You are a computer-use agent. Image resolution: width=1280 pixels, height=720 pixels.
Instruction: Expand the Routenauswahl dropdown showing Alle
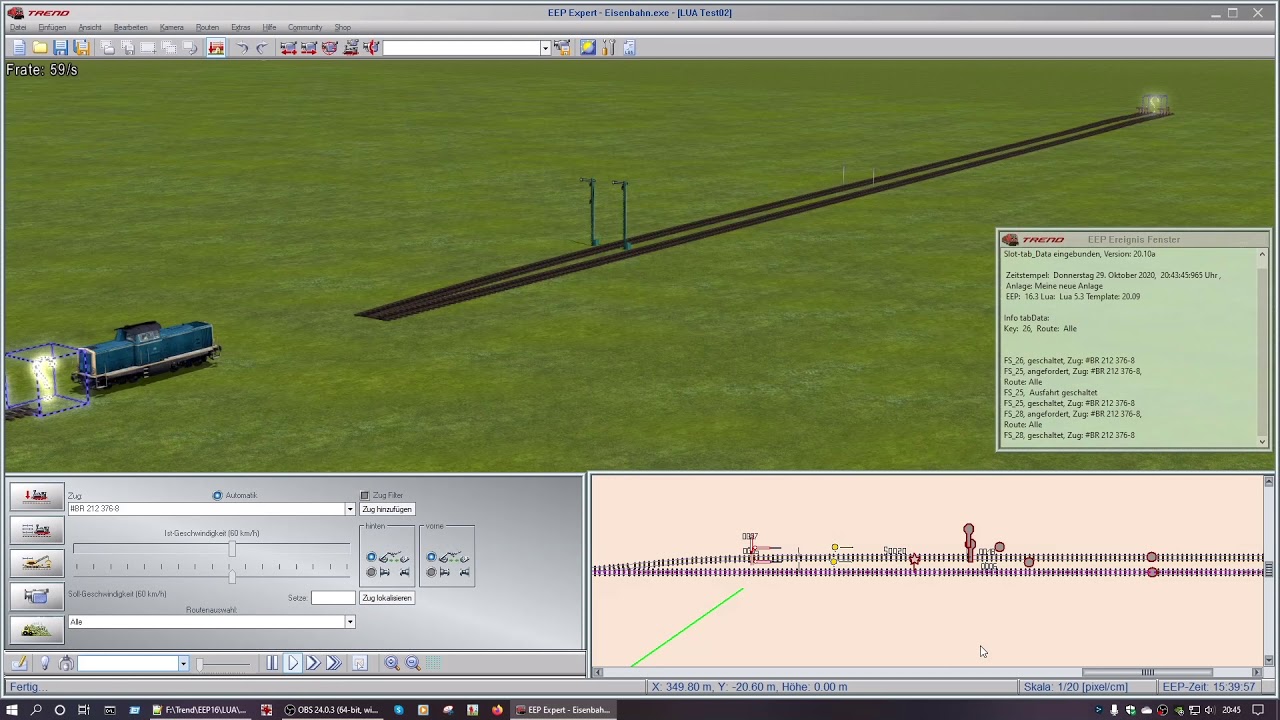pyautogui.click(x=350, y=622)
